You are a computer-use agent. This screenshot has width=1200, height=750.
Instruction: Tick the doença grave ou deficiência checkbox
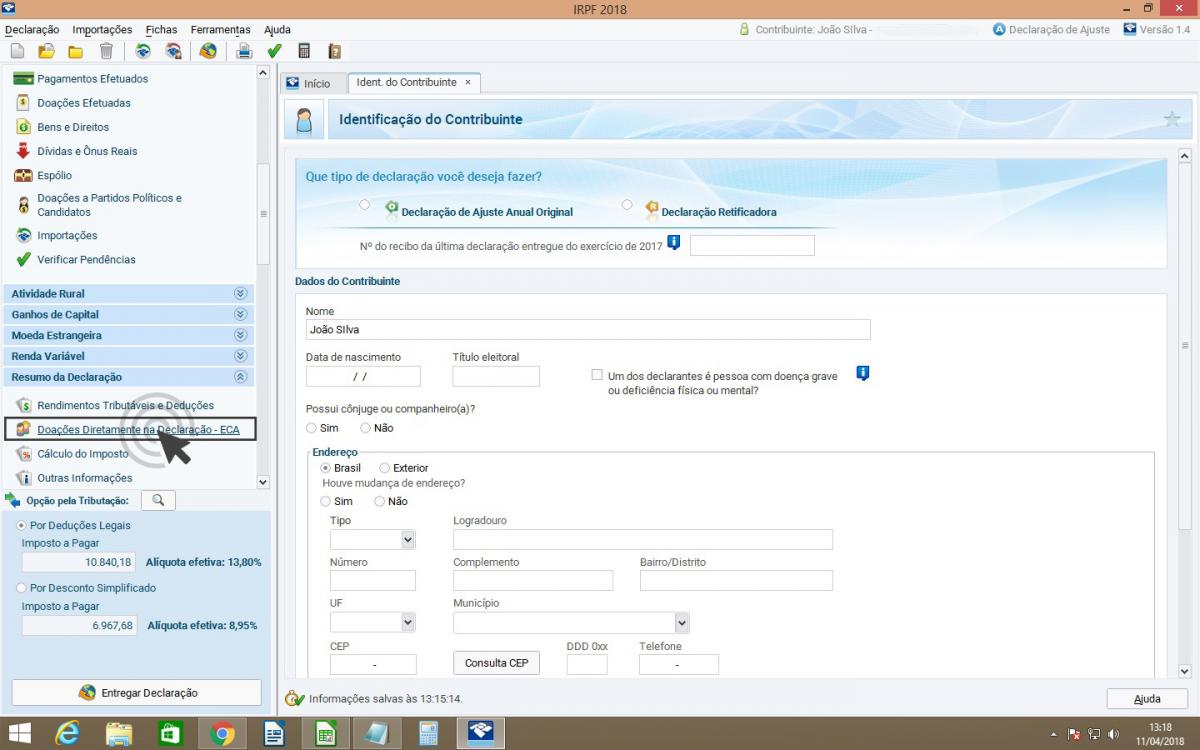point(597,375)
